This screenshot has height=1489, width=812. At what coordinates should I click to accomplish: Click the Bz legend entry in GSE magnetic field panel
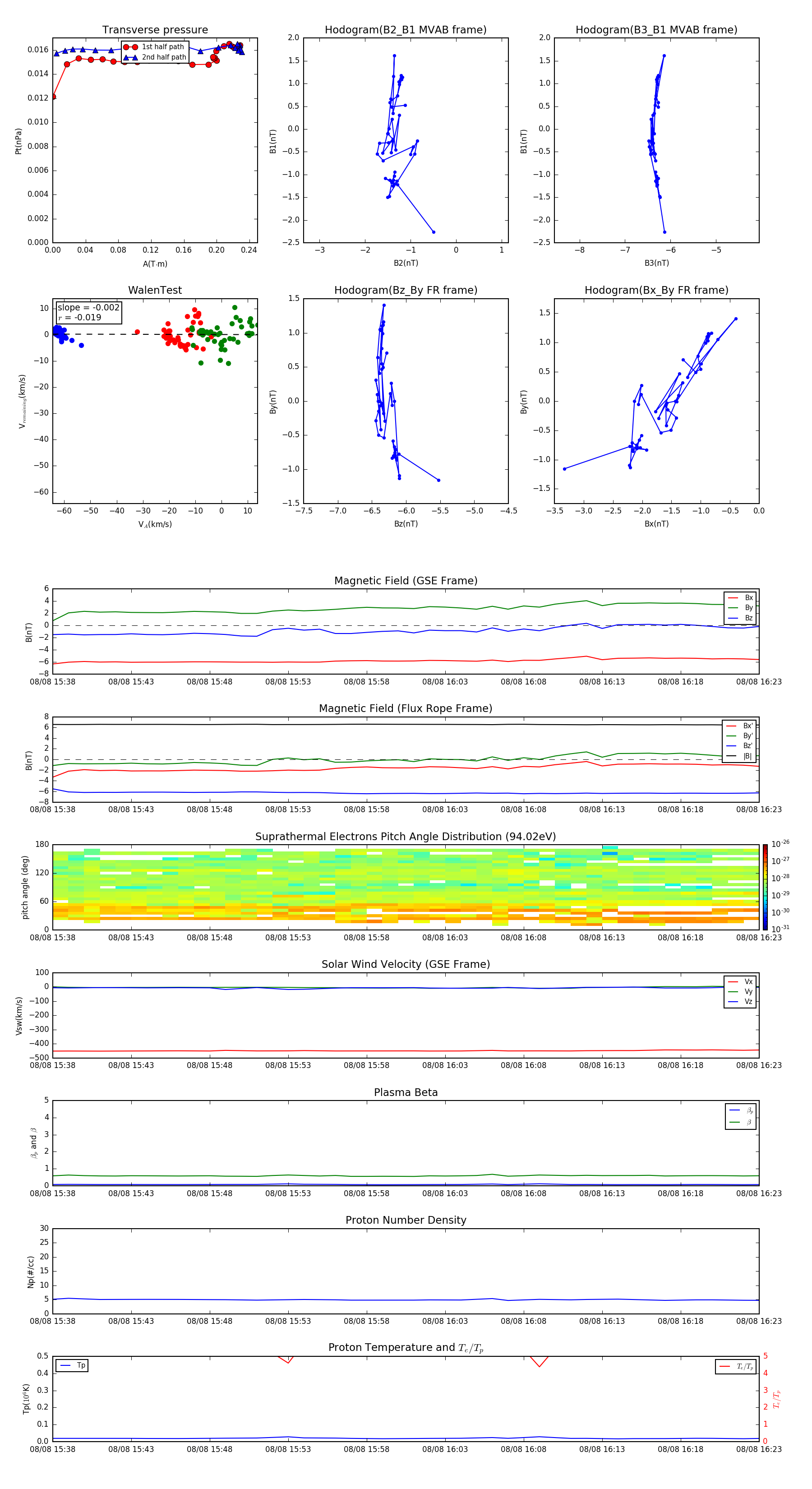740,619
